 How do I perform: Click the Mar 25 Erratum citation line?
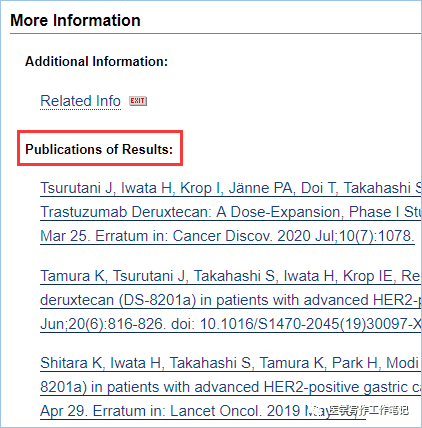click(x=227, y=236)
